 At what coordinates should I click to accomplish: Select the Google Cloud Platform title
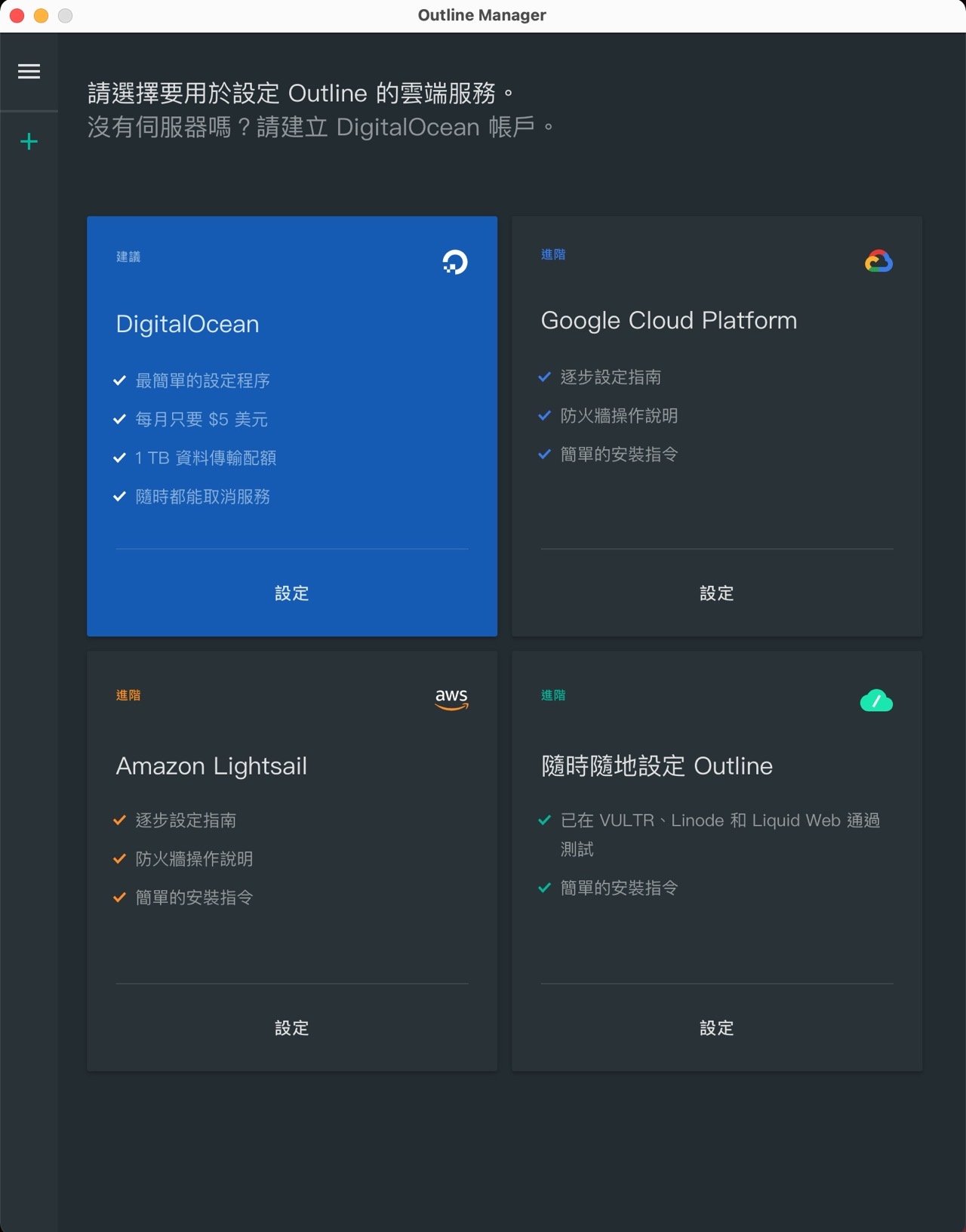tap(669, 321)
